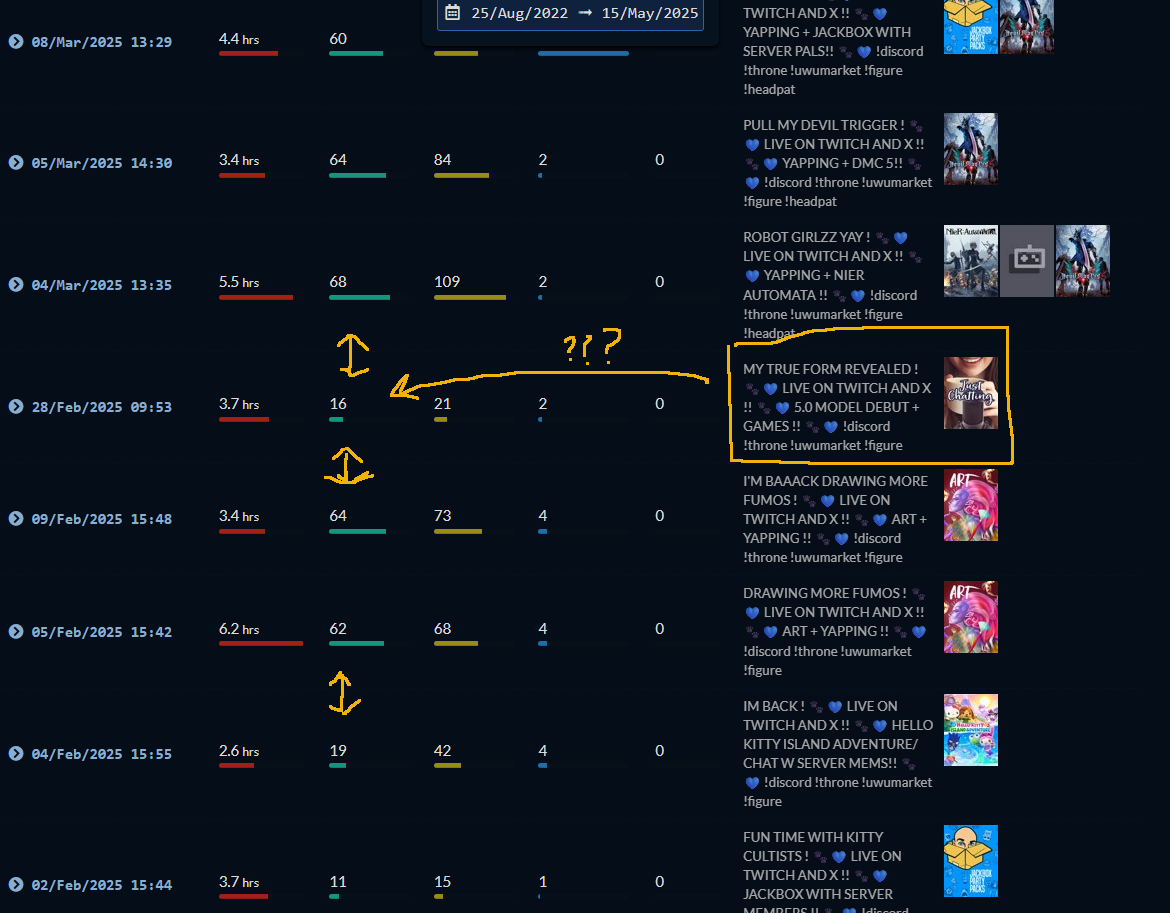Click the Art thumbnail on 09/Feb stream

click(x=971, y=505)
